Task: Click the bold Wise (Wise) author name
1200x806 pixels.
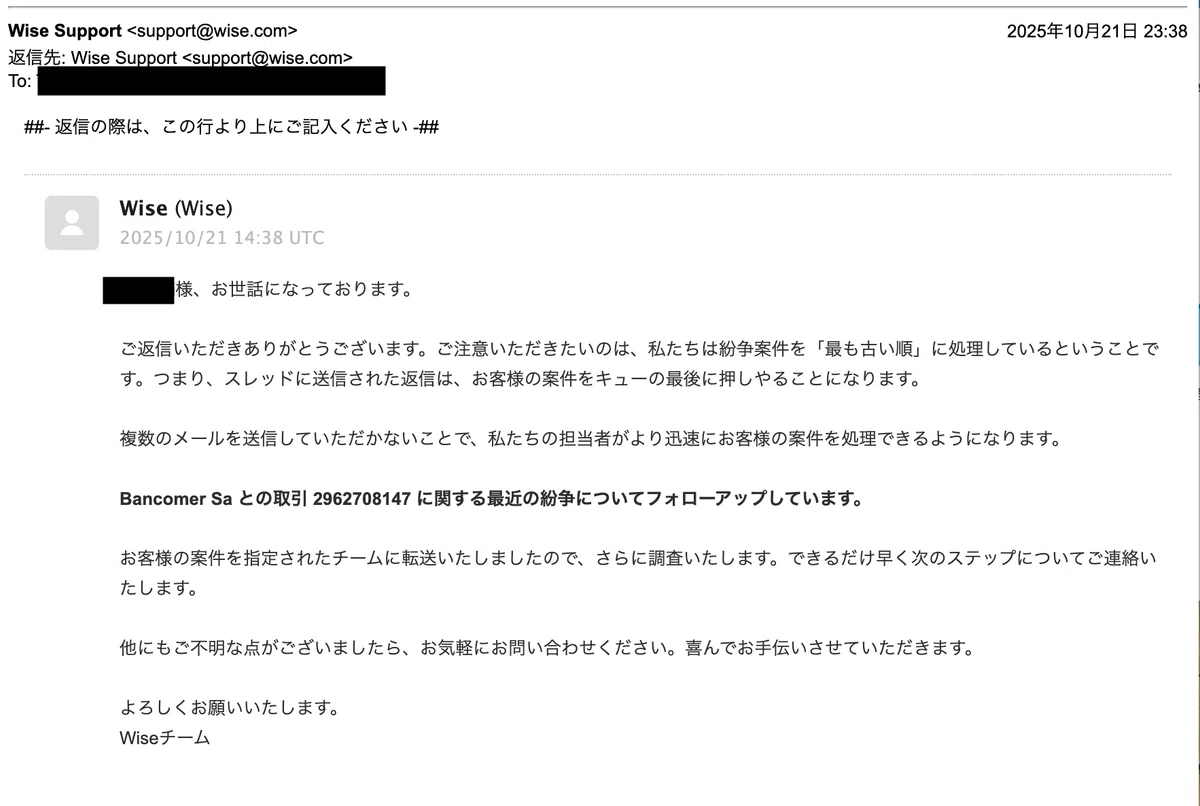Action: pyautogui.click(x=176, y=208)
